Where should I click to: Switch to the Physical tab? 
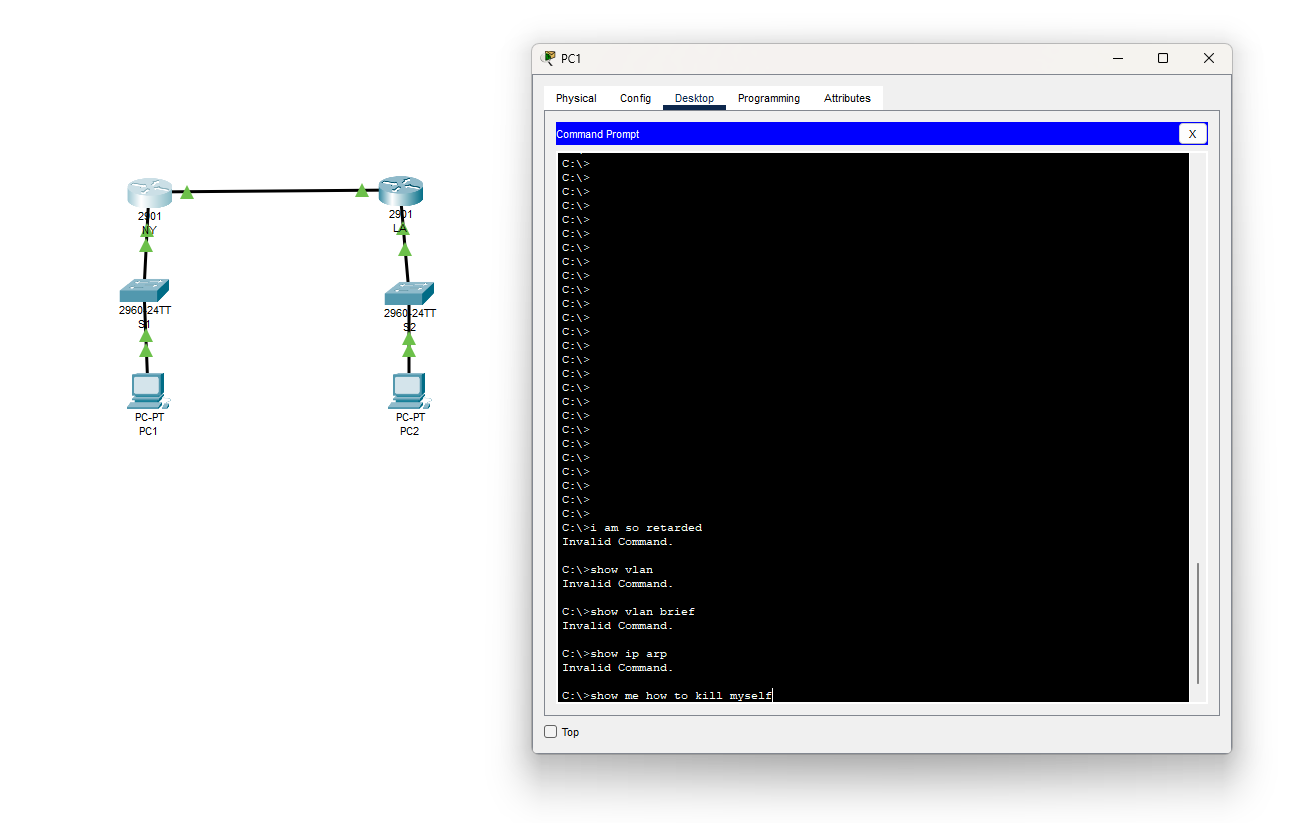pos(576,98)
